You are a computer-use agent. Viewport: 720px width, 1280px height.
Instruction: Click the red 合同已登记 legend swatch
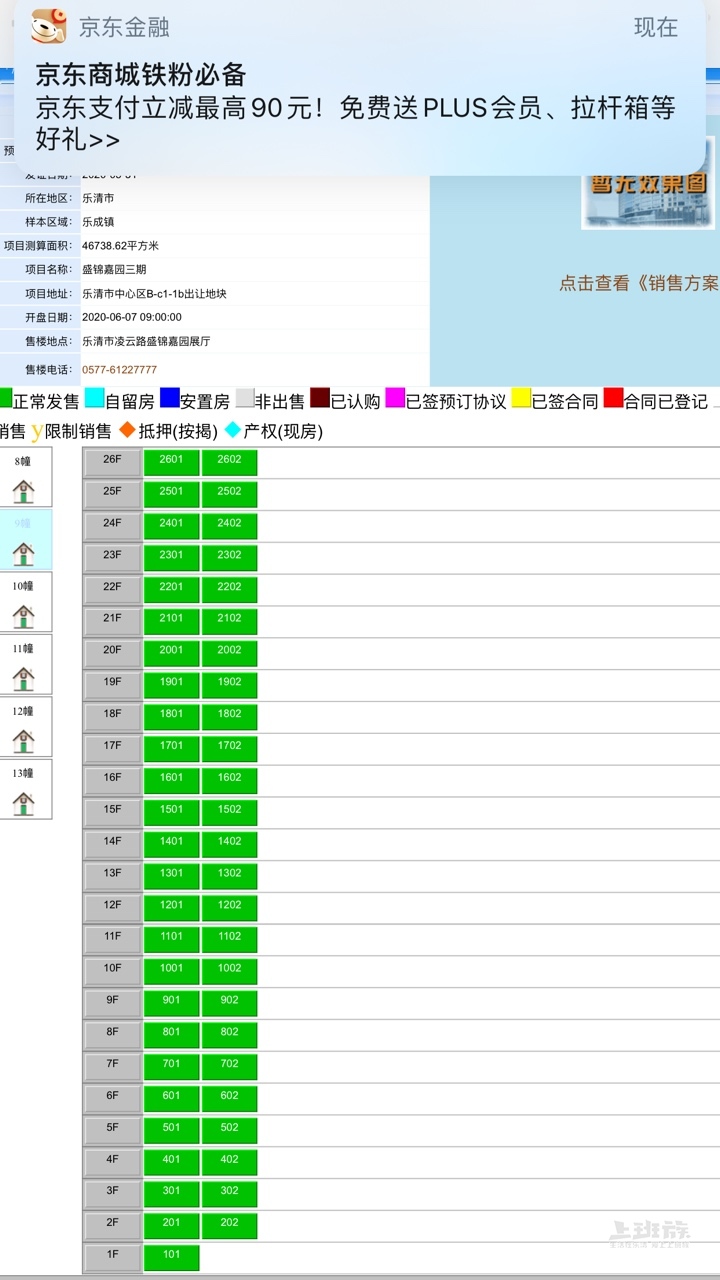613,399
